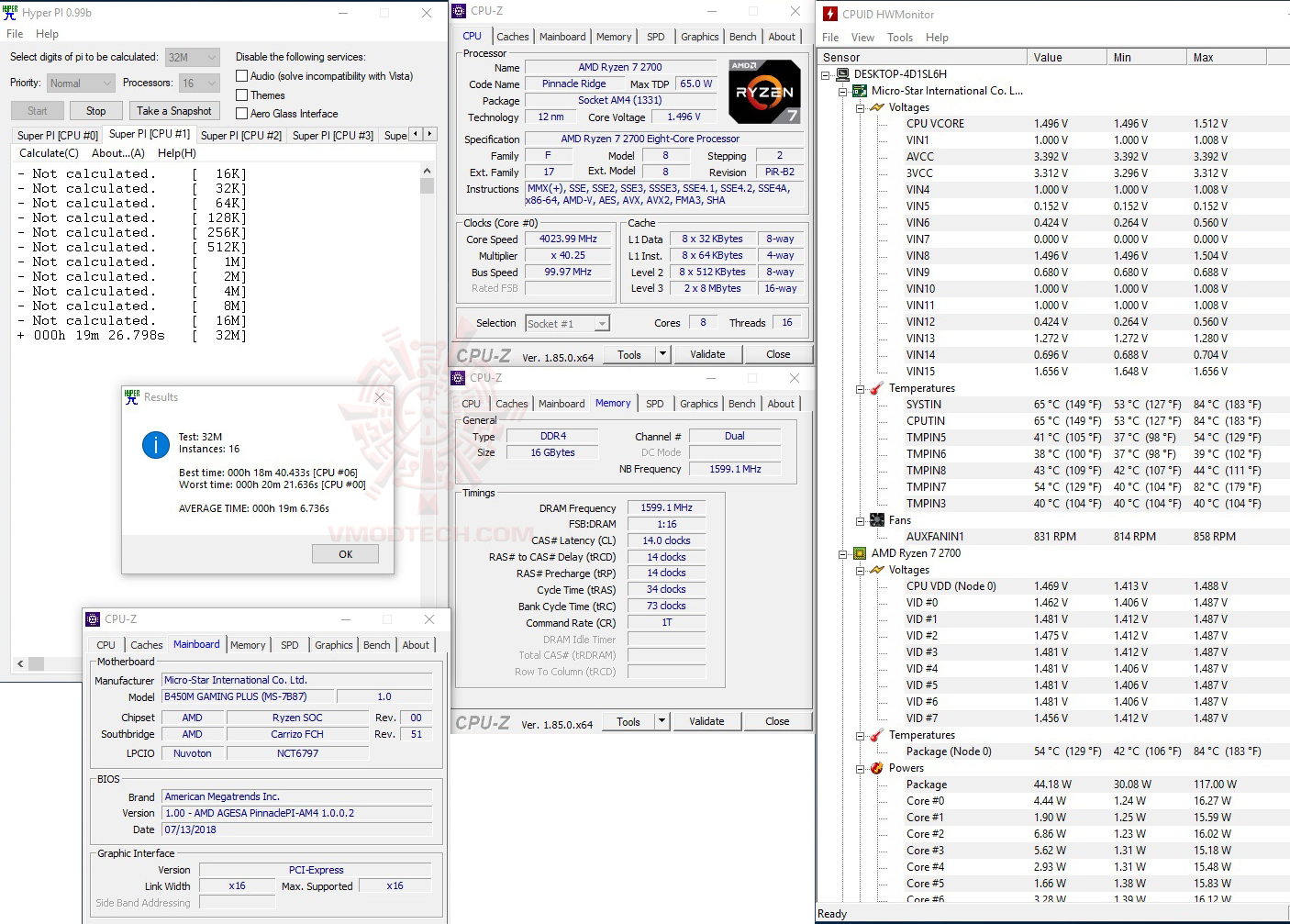Image resolution: width=1290 pixels, height=924 pixels.
Task: Click the thermometer icon beside SYSTIN's Temperatures group
Action: click(877, 388)
